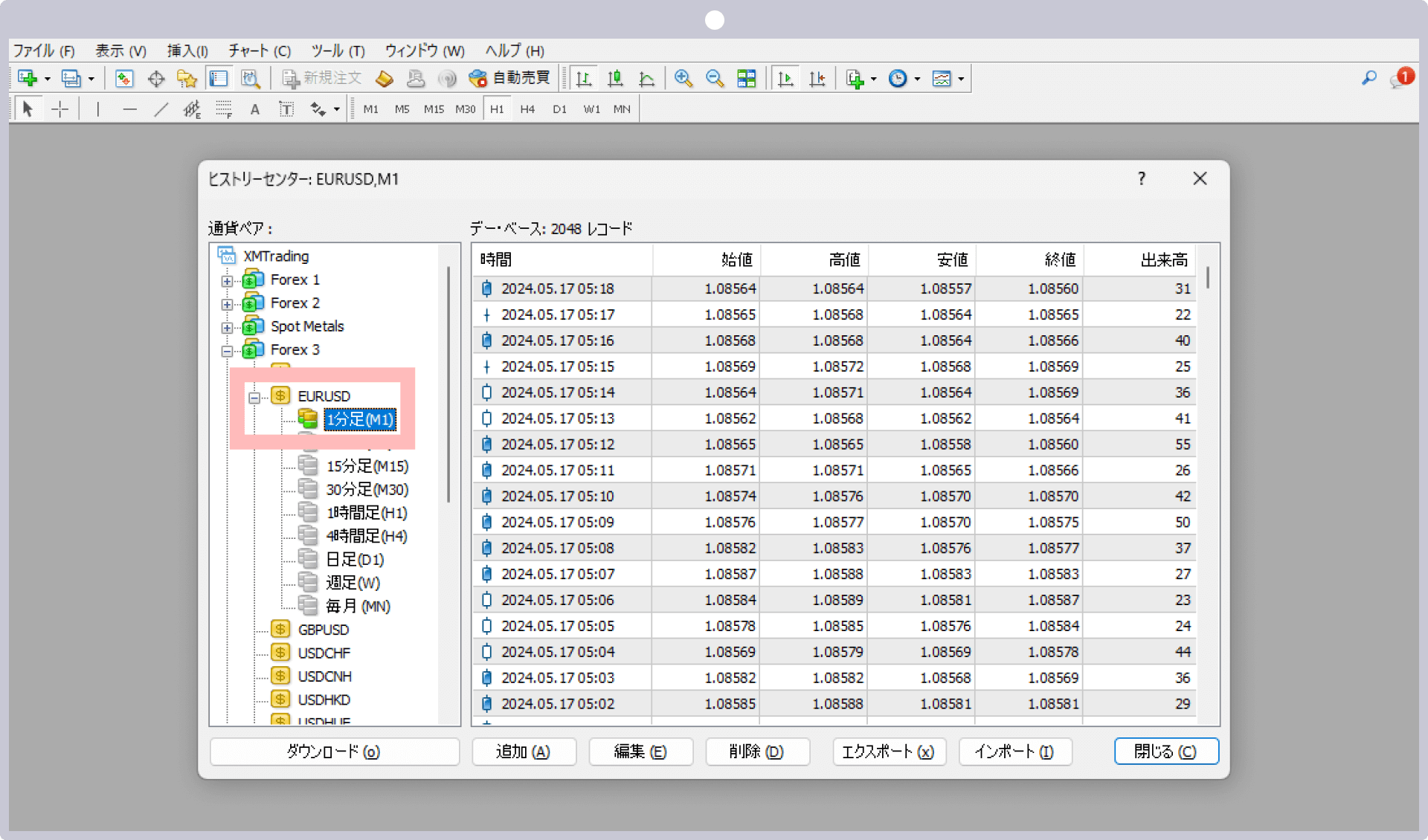Toggle chart shift icon
The image size is (1428, 840).
click(817, 78)
